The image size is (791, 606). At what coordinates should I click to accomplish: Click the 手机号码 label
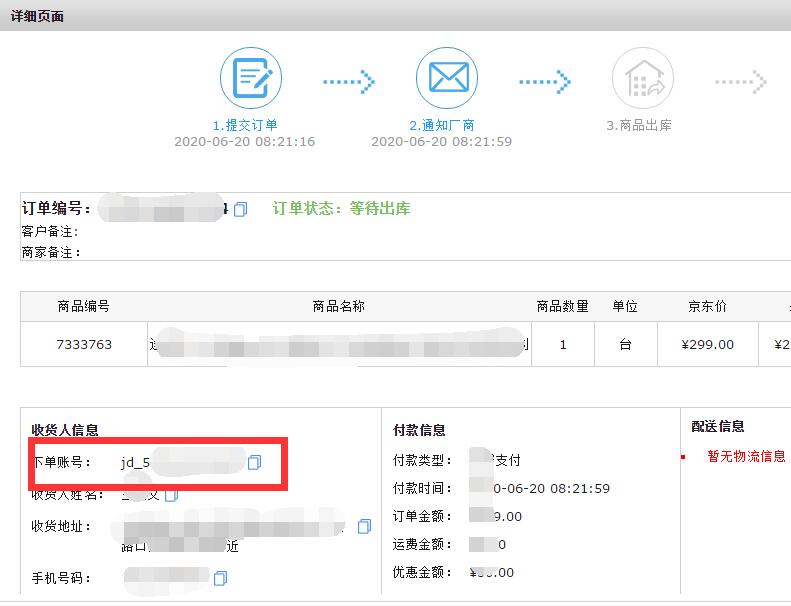pyautogui.click(x=62, y=578)
